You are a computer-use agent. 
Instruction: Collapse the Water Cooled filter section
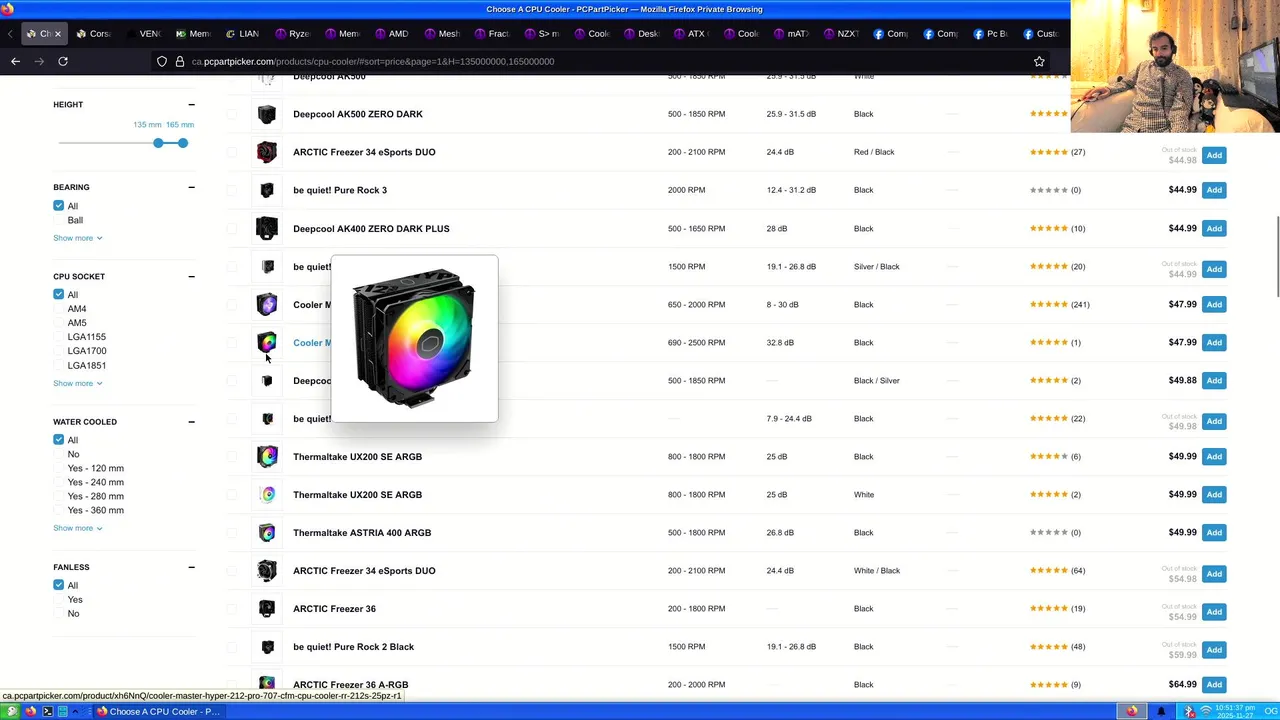191,422
